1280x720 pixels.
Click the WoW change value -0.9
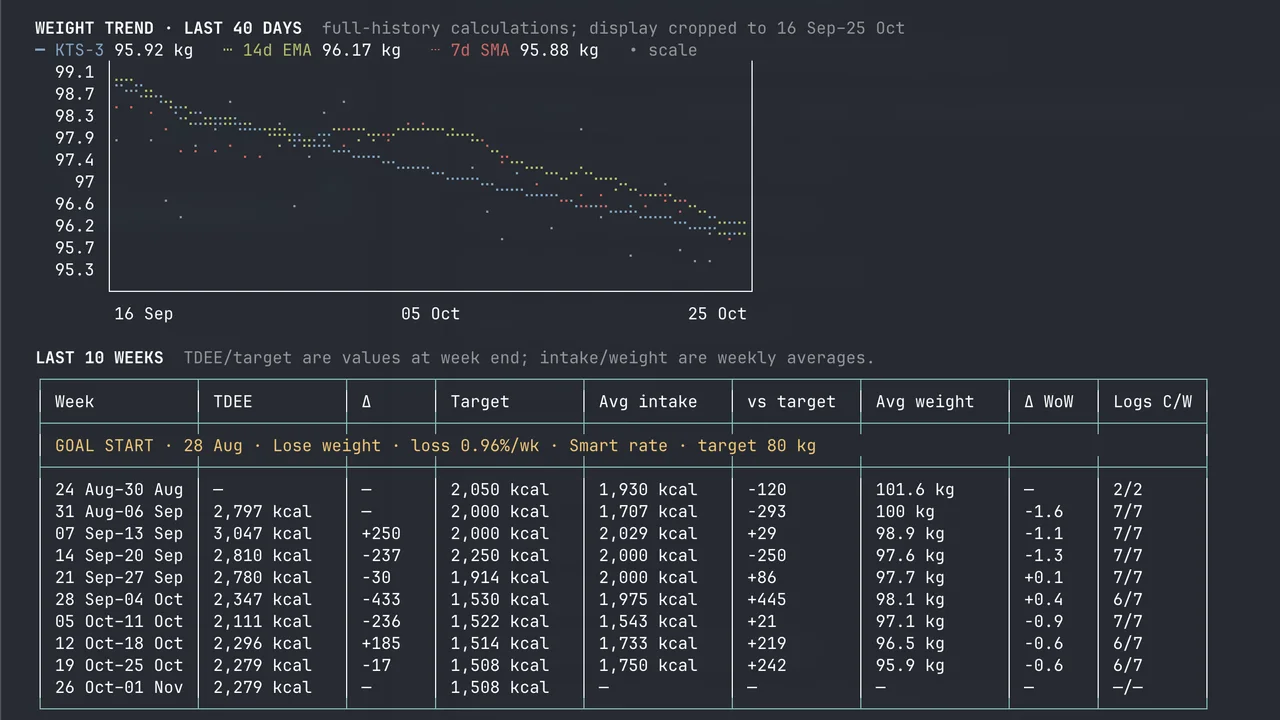[x=1044, y=622]
